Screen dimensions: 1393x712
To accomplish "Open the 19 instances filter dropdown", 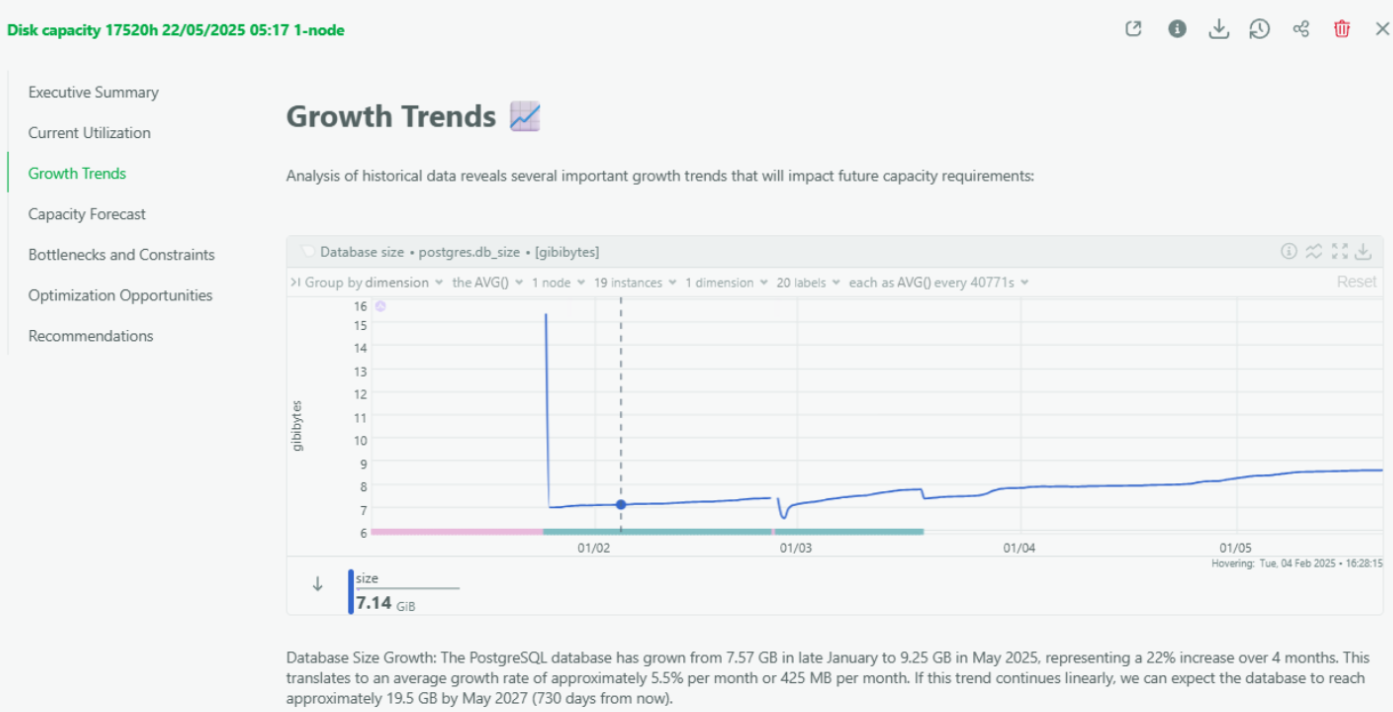I will 635,283.
